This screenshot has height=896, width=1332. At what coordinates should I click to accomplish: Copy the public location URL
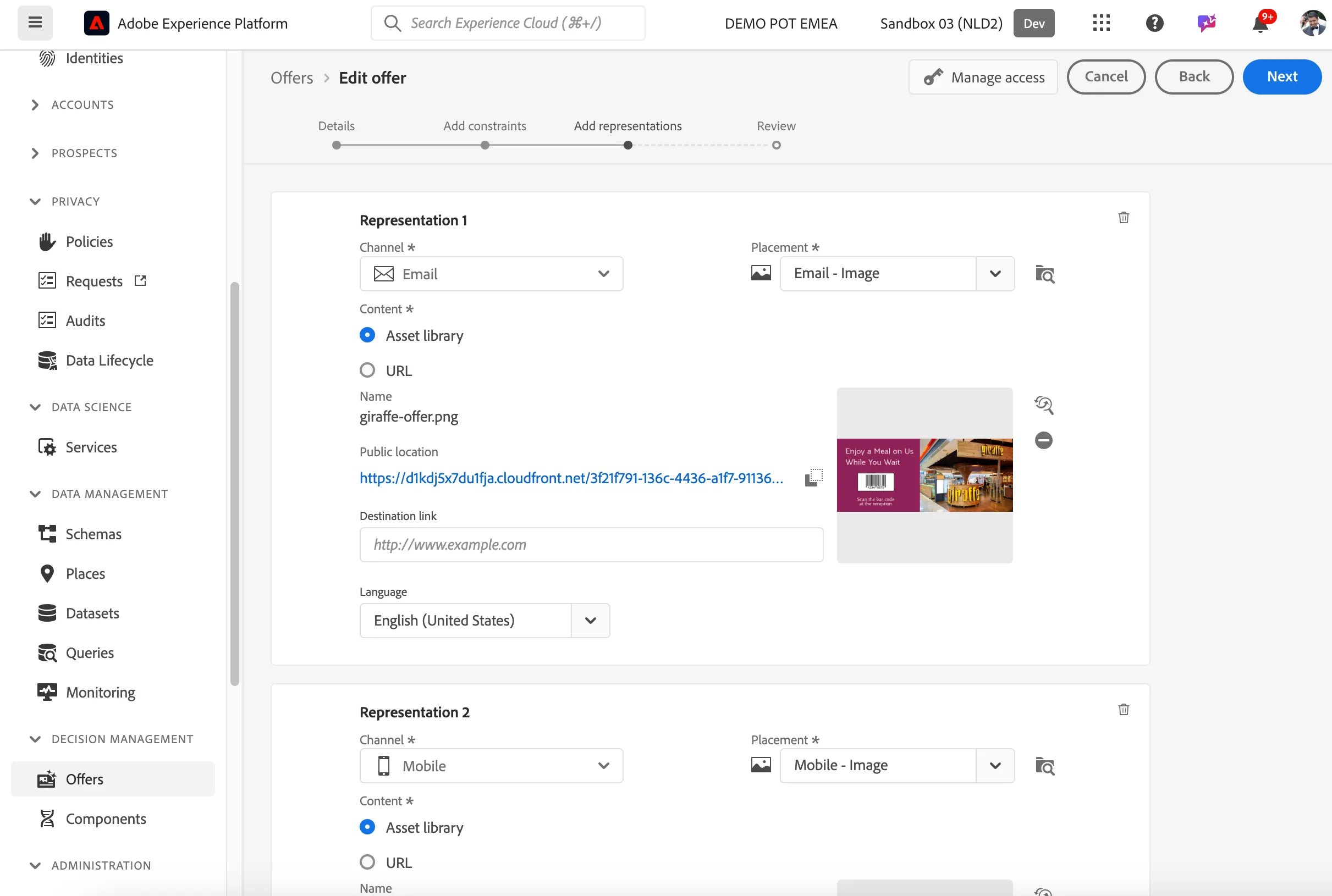tap(813, 477)
